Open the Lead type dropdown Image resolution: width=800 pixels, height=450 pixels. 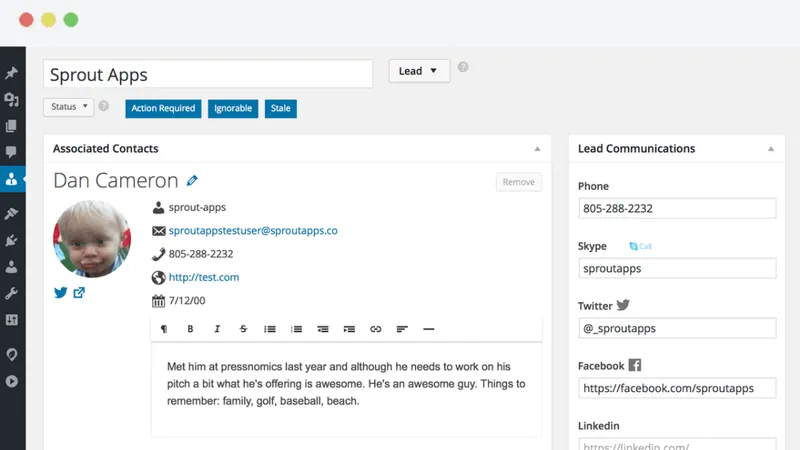point(419,71)
